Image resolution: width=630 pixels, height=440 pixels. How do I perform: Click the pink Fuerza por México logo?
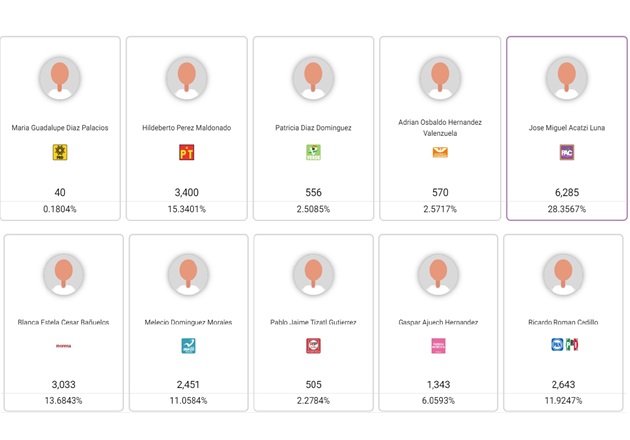[438, 346]
